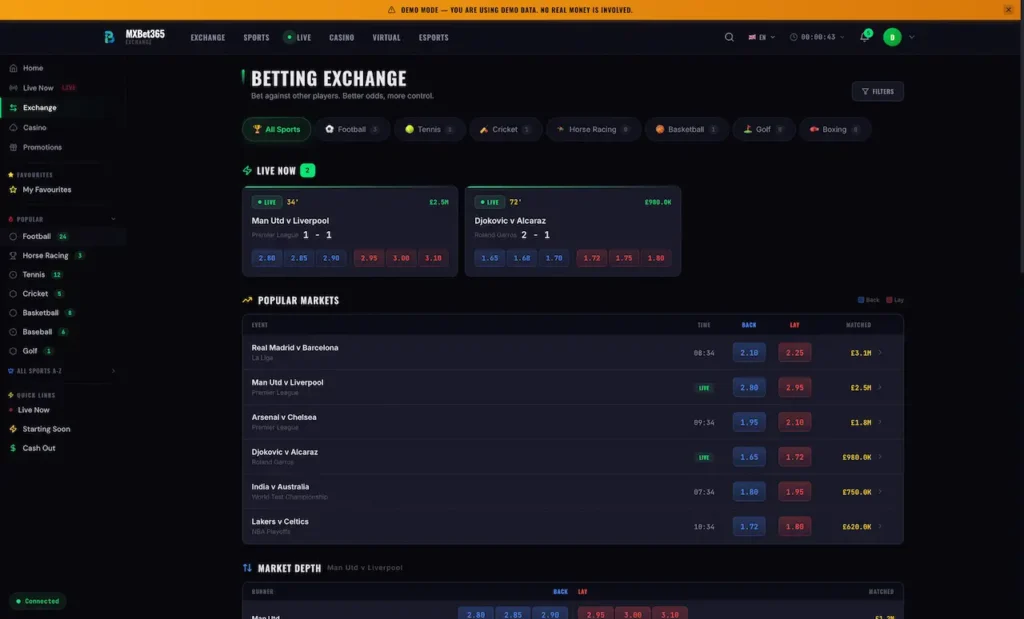Open the Filters button
Screen dimensions: 1024x619
click(x=877, y=91)
